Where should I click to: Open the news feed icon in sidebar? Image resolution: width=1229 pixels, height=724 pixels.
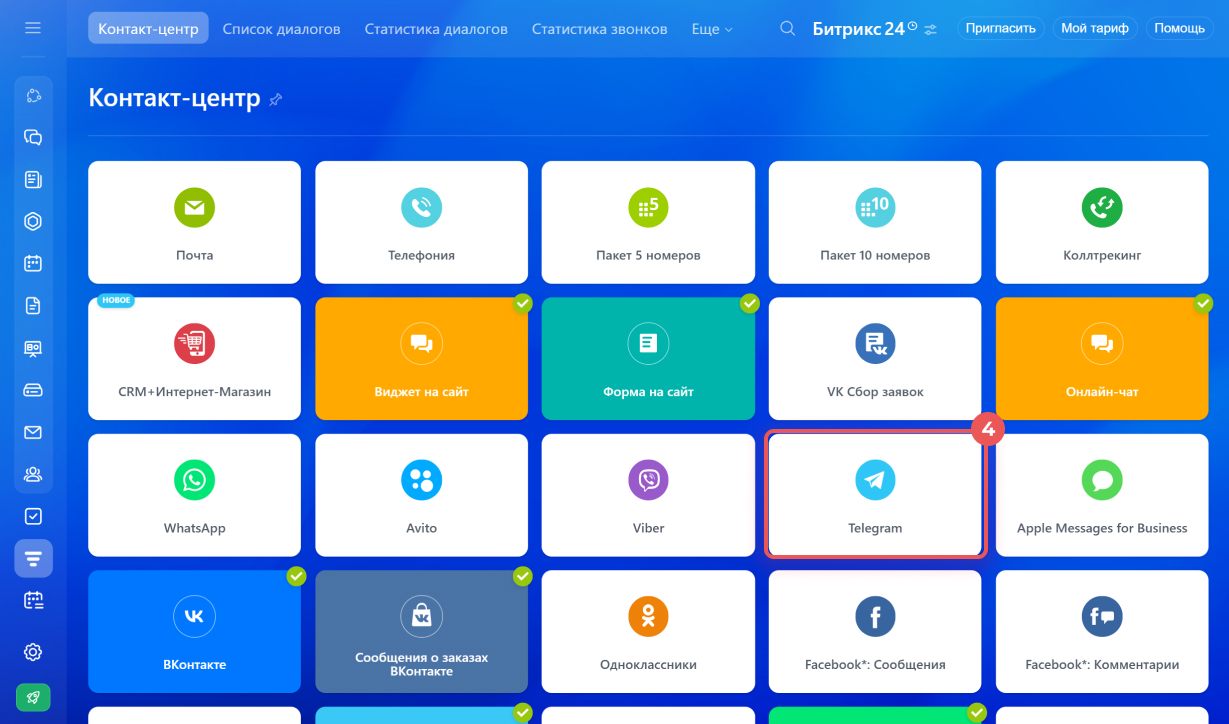pyautogui.click(x=33, y=180)
